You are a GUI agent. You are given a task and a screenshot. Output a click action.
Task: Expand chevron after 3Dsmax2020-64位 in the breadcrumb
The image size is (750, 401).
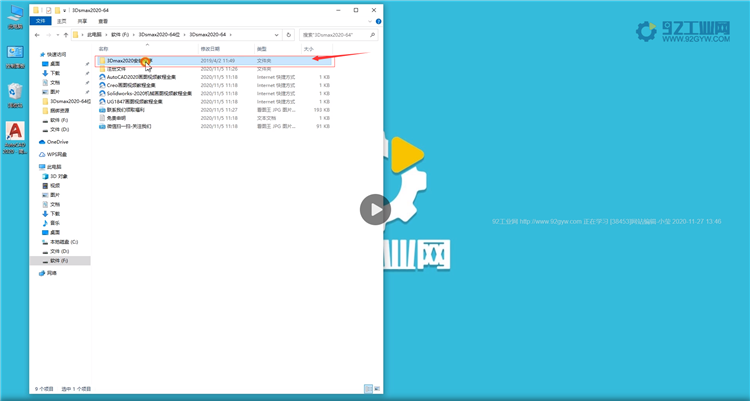click(185, 35)
